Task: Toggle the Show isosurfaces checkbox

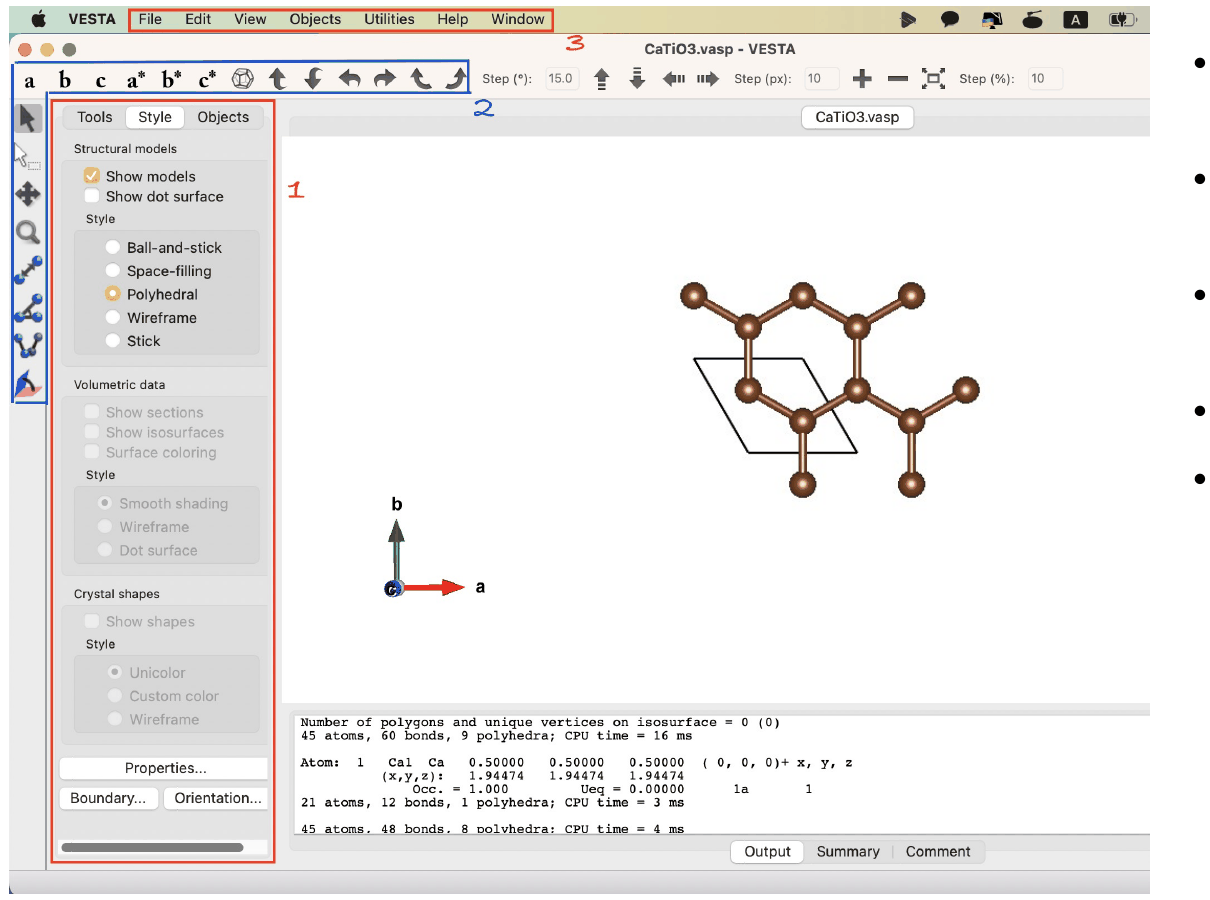Action: click(91, 432)
